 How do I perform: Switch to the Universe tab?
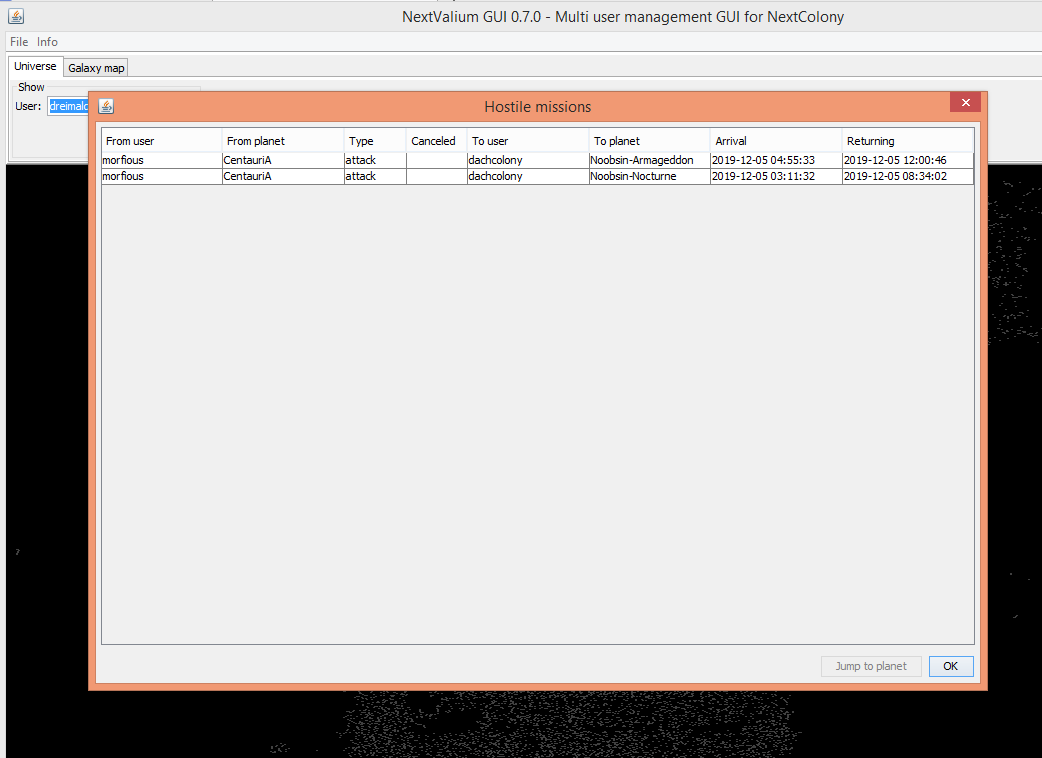35,66
